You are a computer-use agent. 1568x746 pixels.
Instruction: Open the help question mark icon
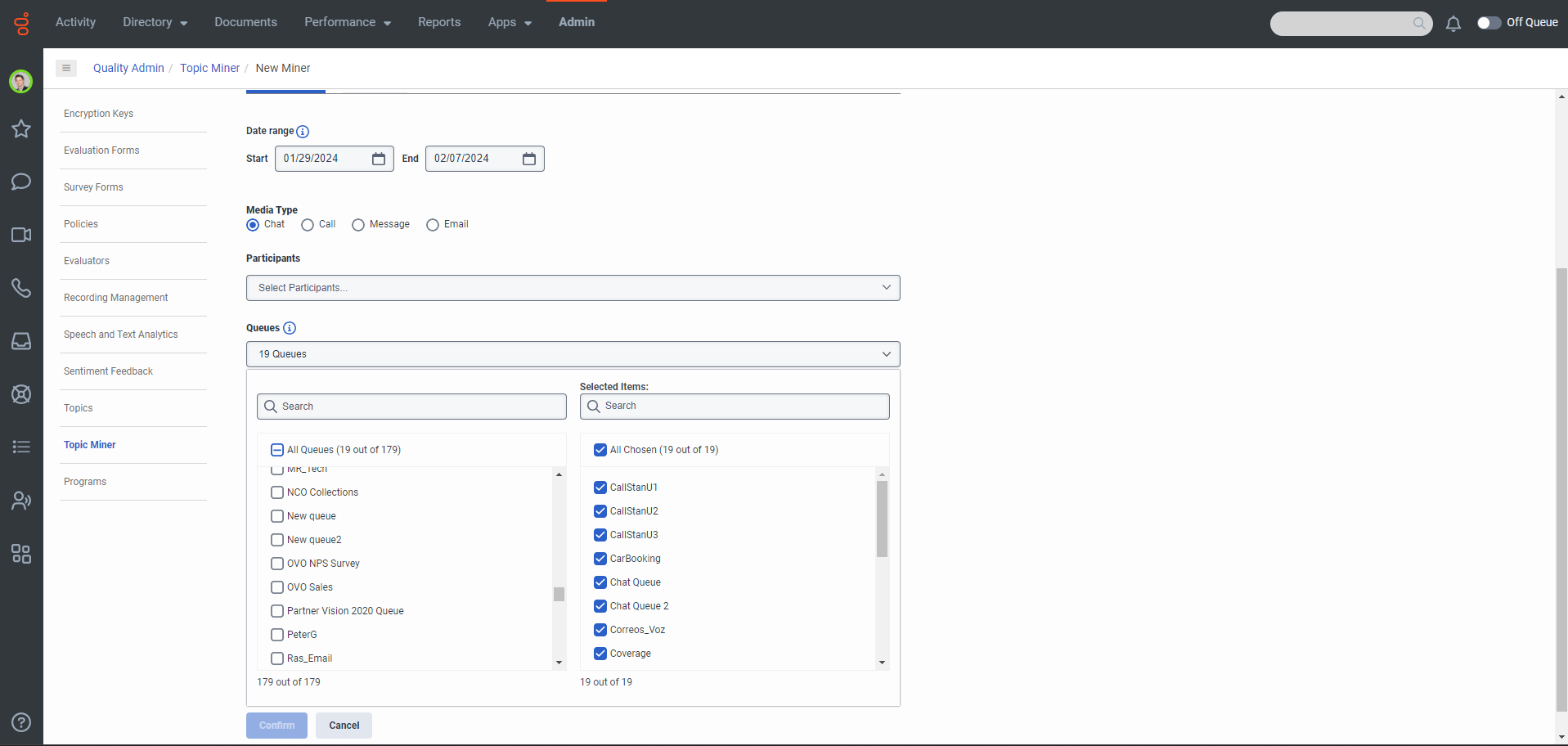[x=20, y=722]
